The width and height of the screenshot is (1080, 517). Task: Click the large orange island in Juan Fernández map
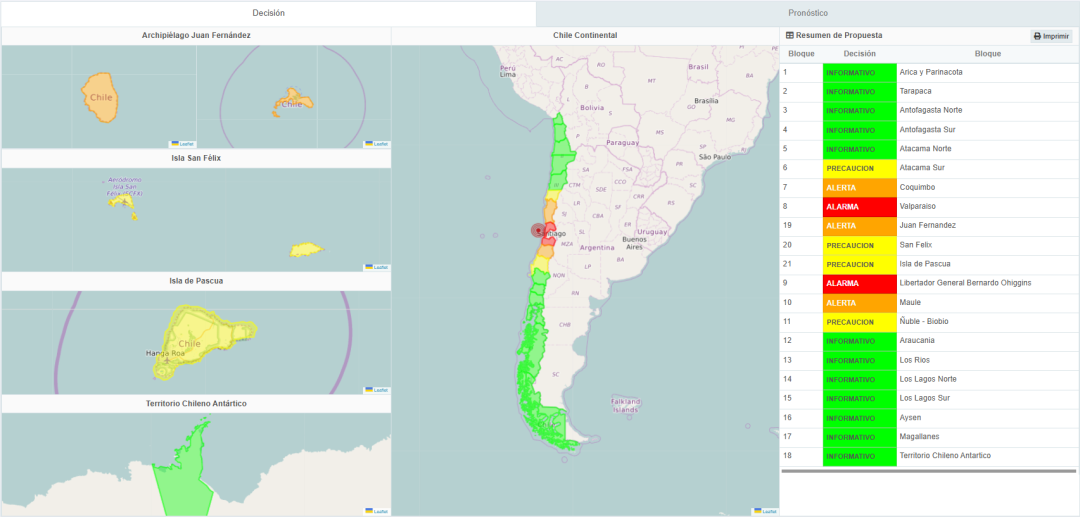[x=102, y=95]
